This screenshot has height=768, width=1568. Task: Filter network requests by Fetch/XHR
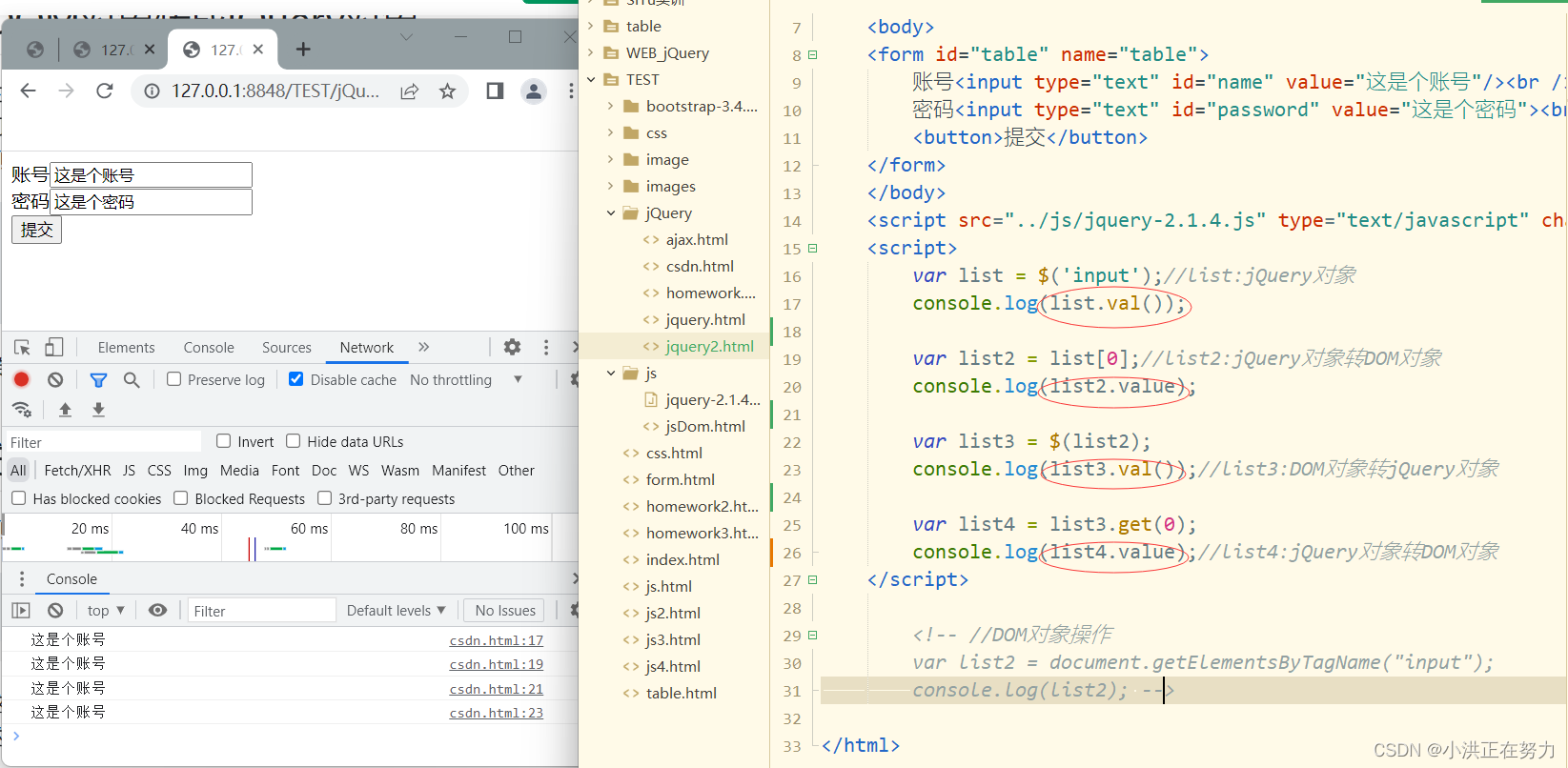(x=77, y=470)
